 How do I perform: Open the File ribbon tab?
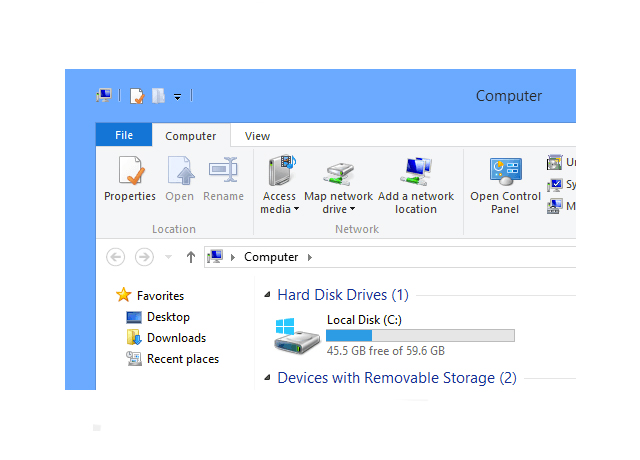point(124,135)
